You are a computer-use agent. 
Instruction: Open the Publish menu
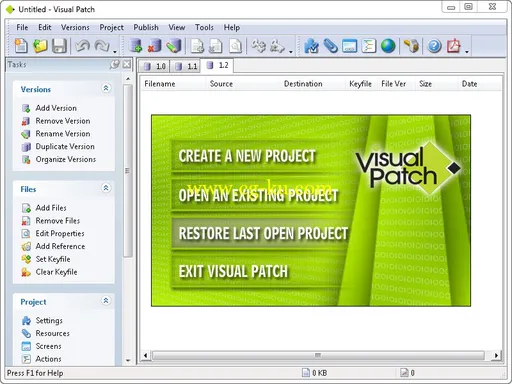coord(146,27)
